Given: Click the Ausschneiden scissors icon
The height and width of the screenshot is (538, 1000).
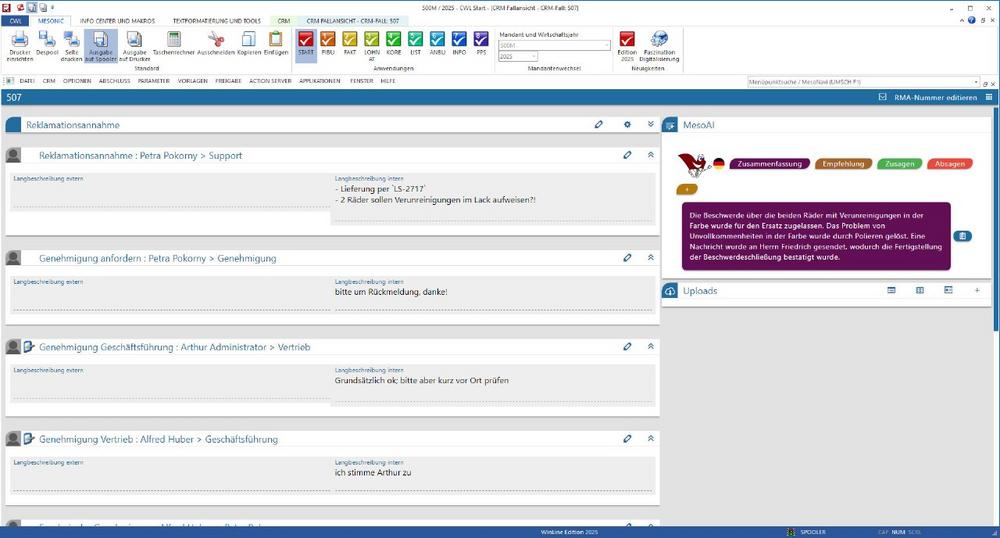Looking at the screenshot, I should [x=214, y=42].
